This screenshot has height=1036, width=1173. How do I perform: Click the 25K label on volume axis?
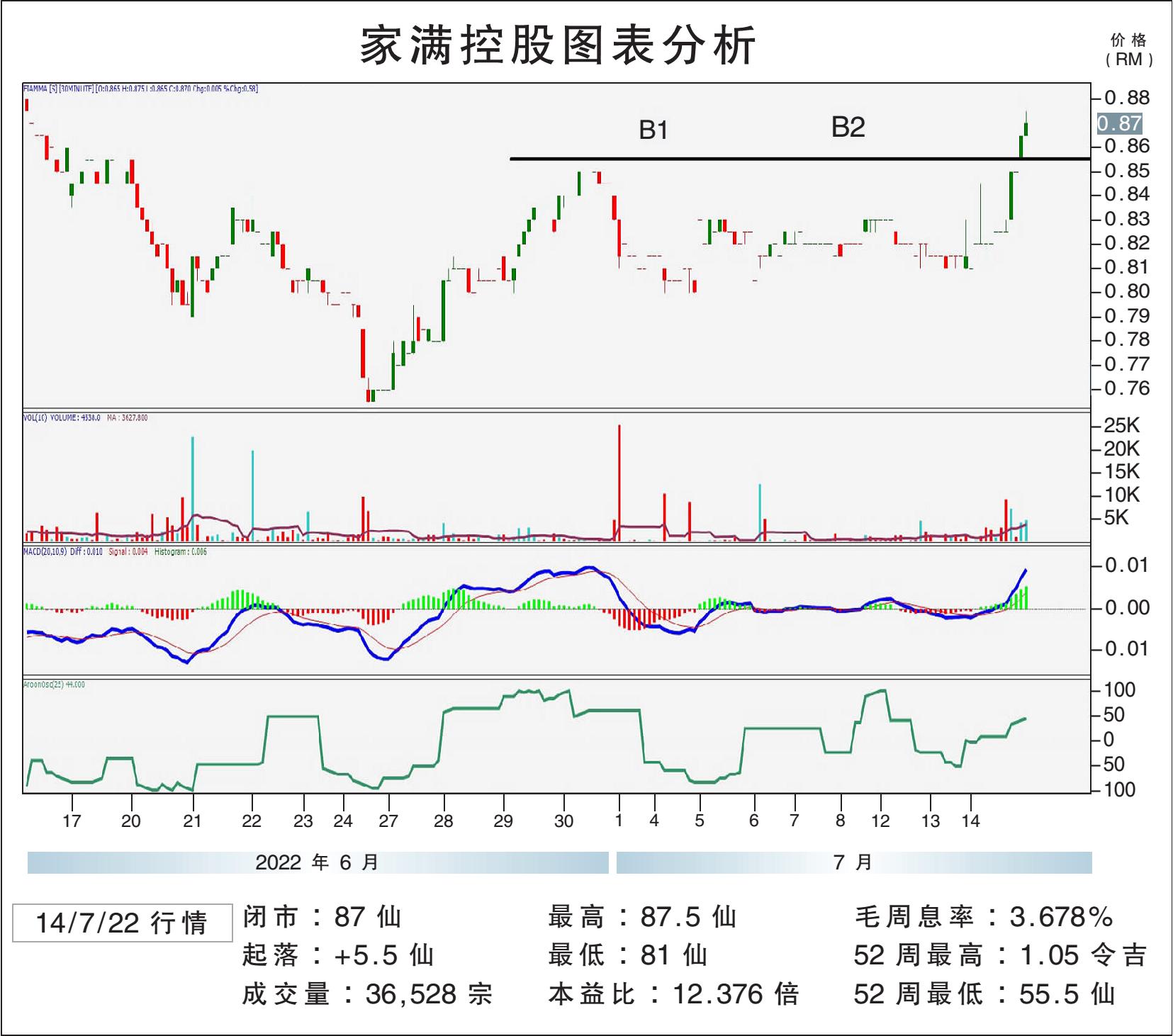click(1121, 425)
